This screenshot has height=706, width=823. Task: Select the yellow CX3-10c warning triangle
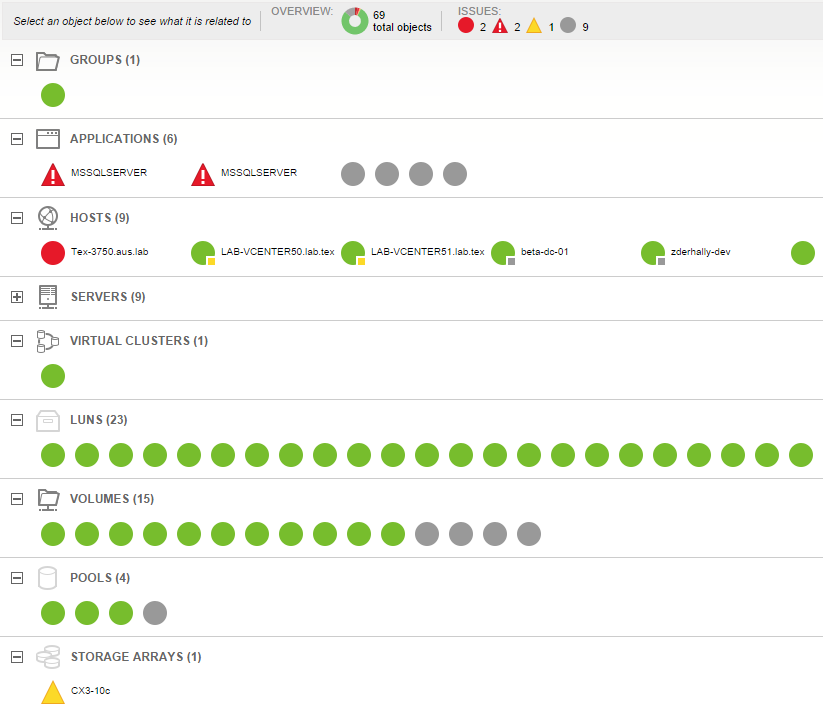coord(53,693)
